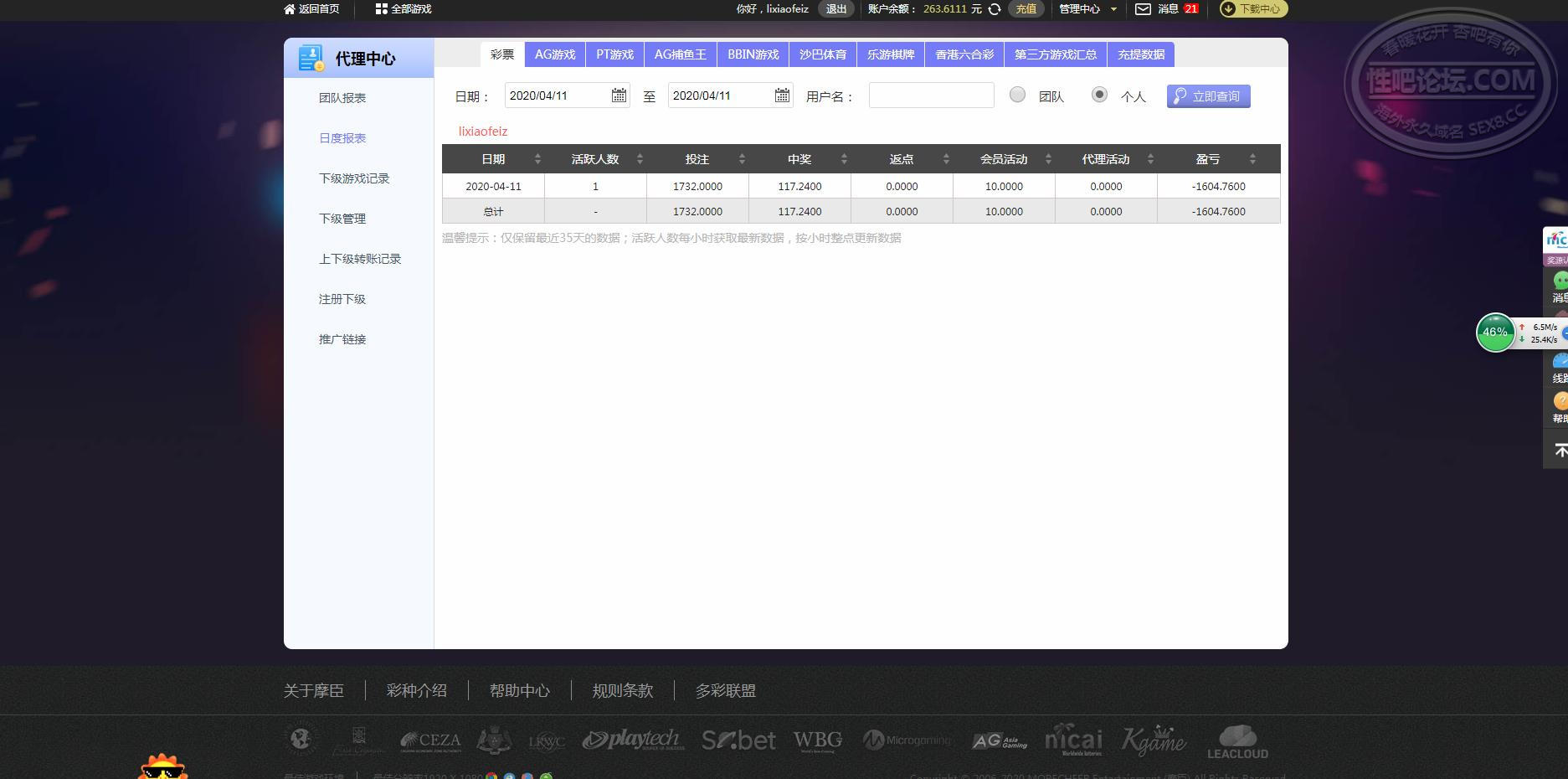Image resolution: width=1568 pixels, height=779 pixels.
Task: Sort table by 投注 column arrows
Action: click(x=742, y=159)
